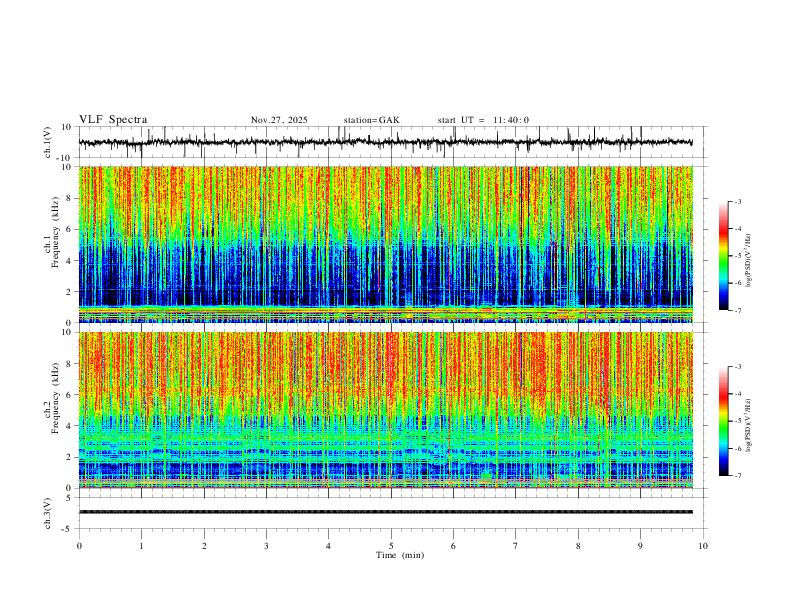
Task: Click the time axis label '6'
Action: (453, 546)
